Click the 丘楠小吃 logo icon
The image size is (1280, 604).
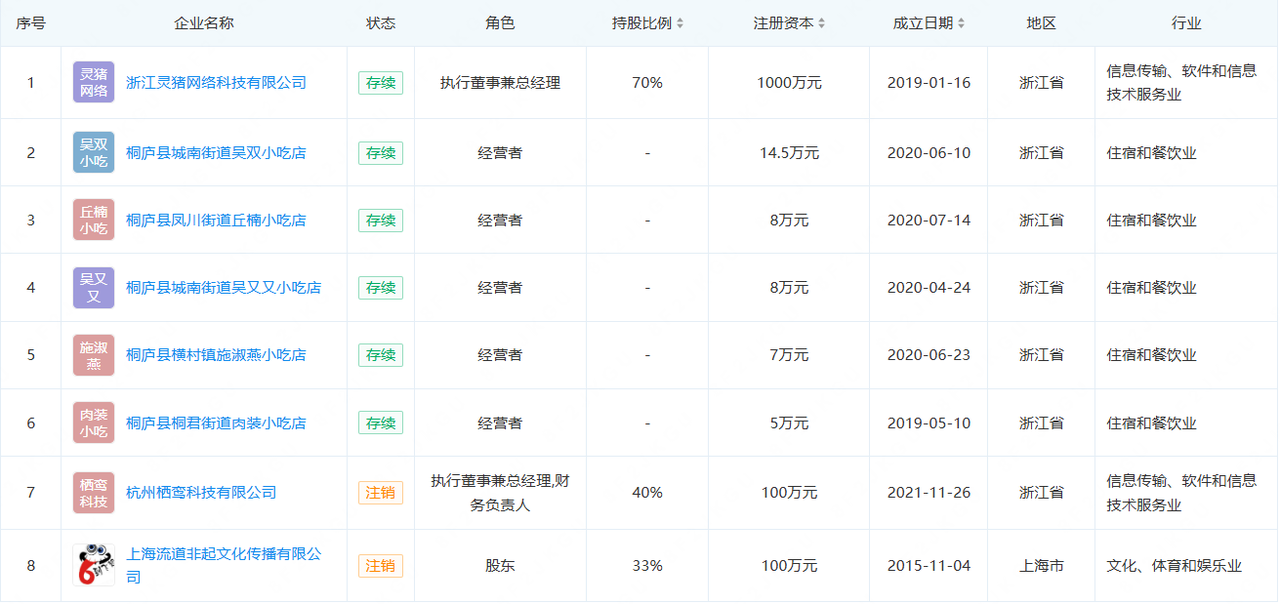pyautogui.click(x=93, y=220)
